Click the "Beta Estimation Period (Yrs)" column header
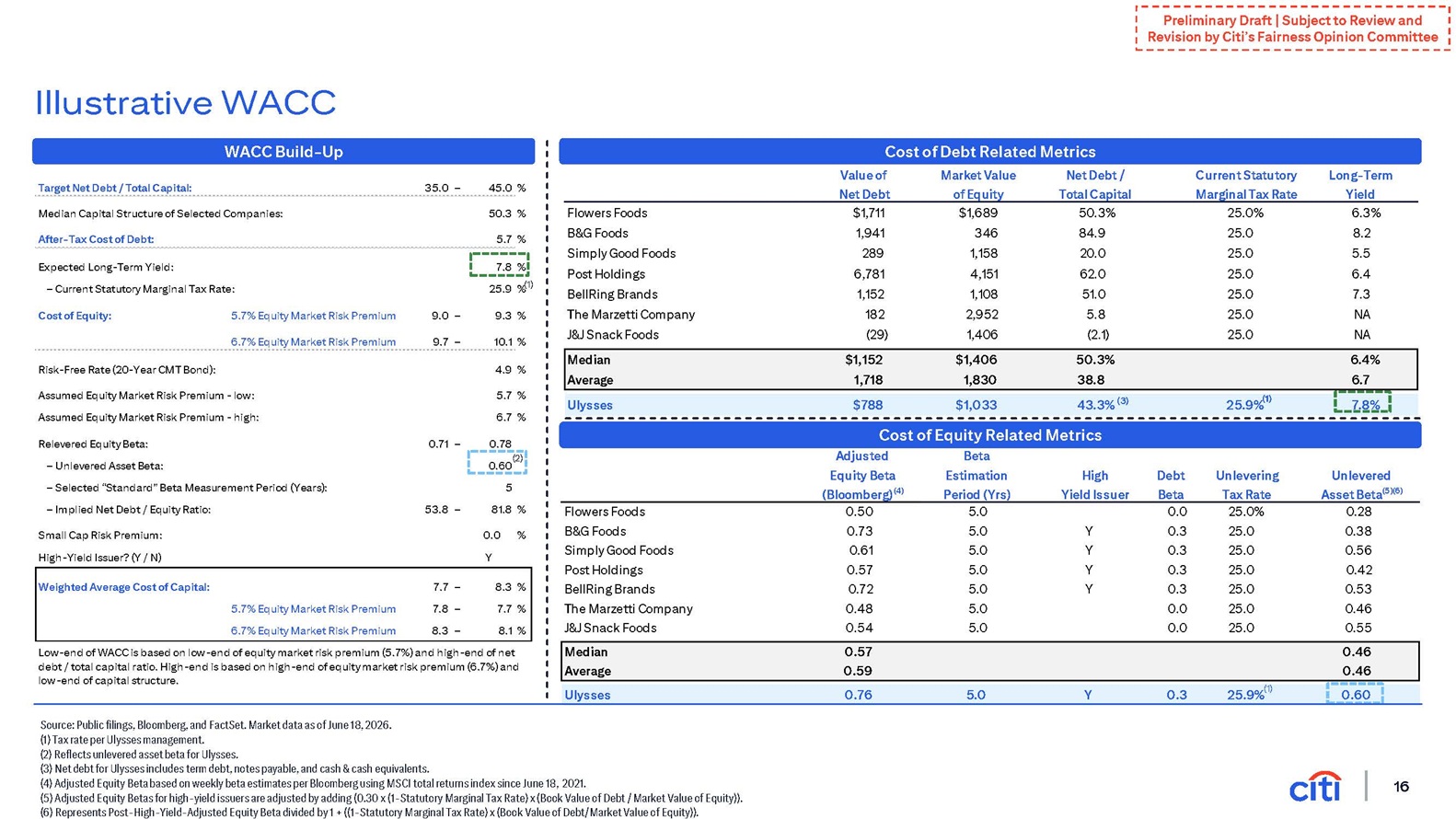 (x=976, y=475)
